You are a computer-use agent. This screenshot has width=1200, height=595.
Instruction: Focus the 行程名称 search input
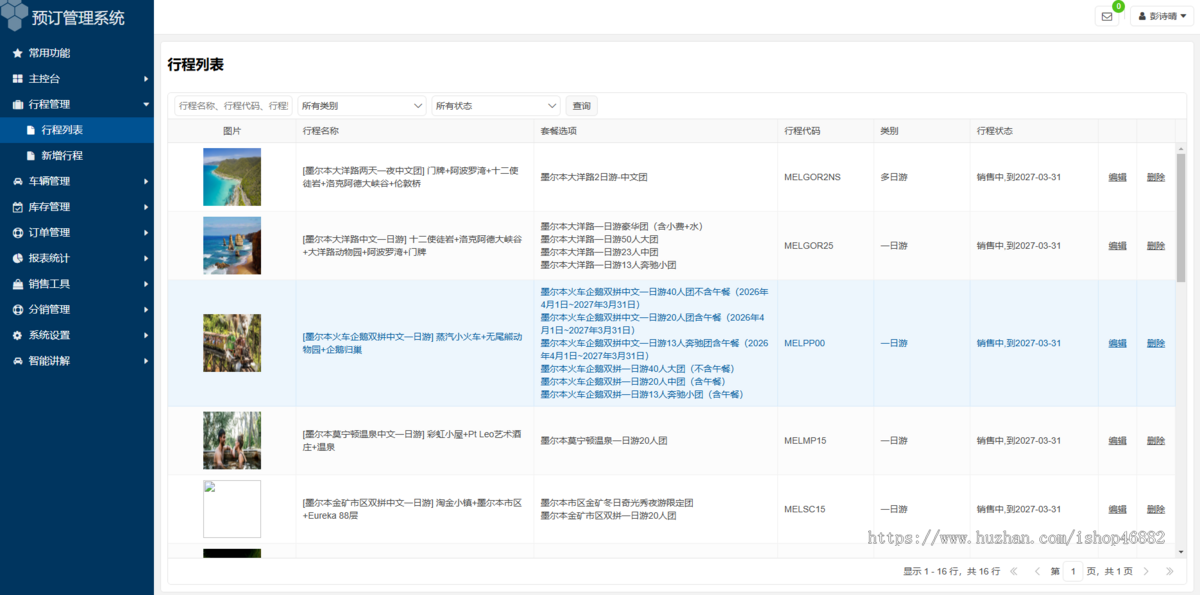pos(233,105)
